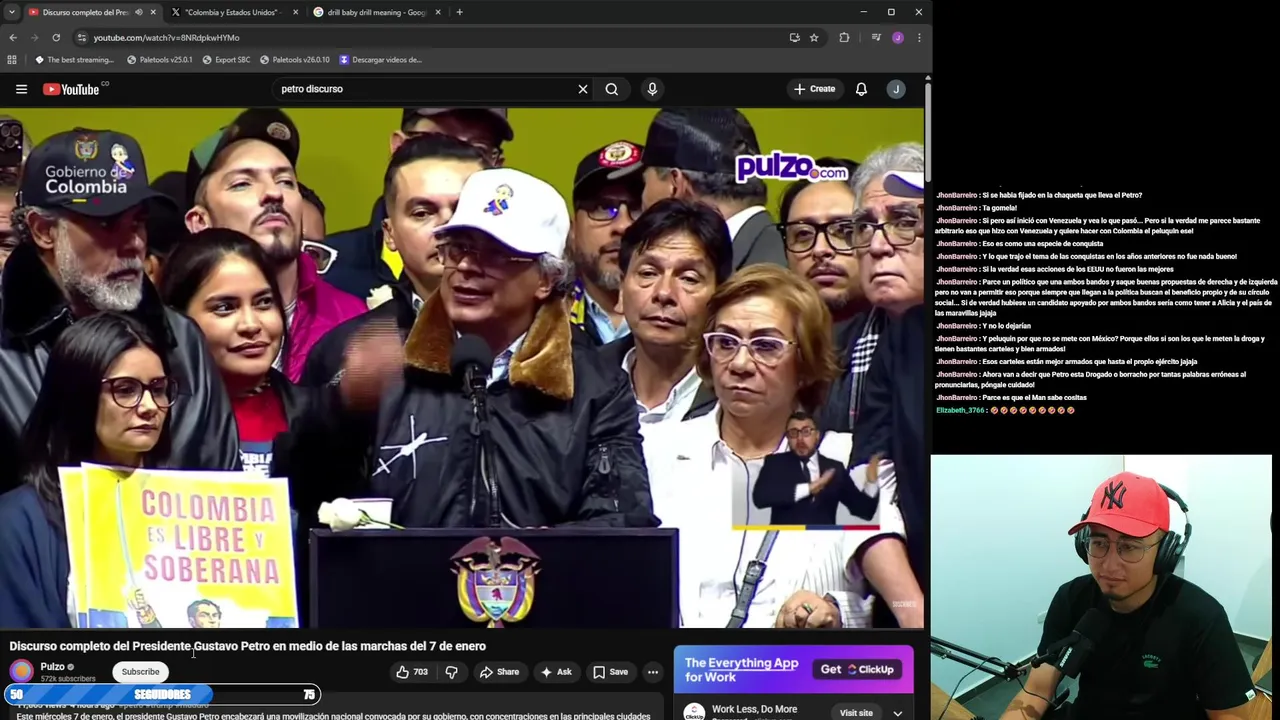The width and height of the screenshot is (1280, 720).
Task: Open the bookmarks apps grid icon
Action: tap(12, 60)
